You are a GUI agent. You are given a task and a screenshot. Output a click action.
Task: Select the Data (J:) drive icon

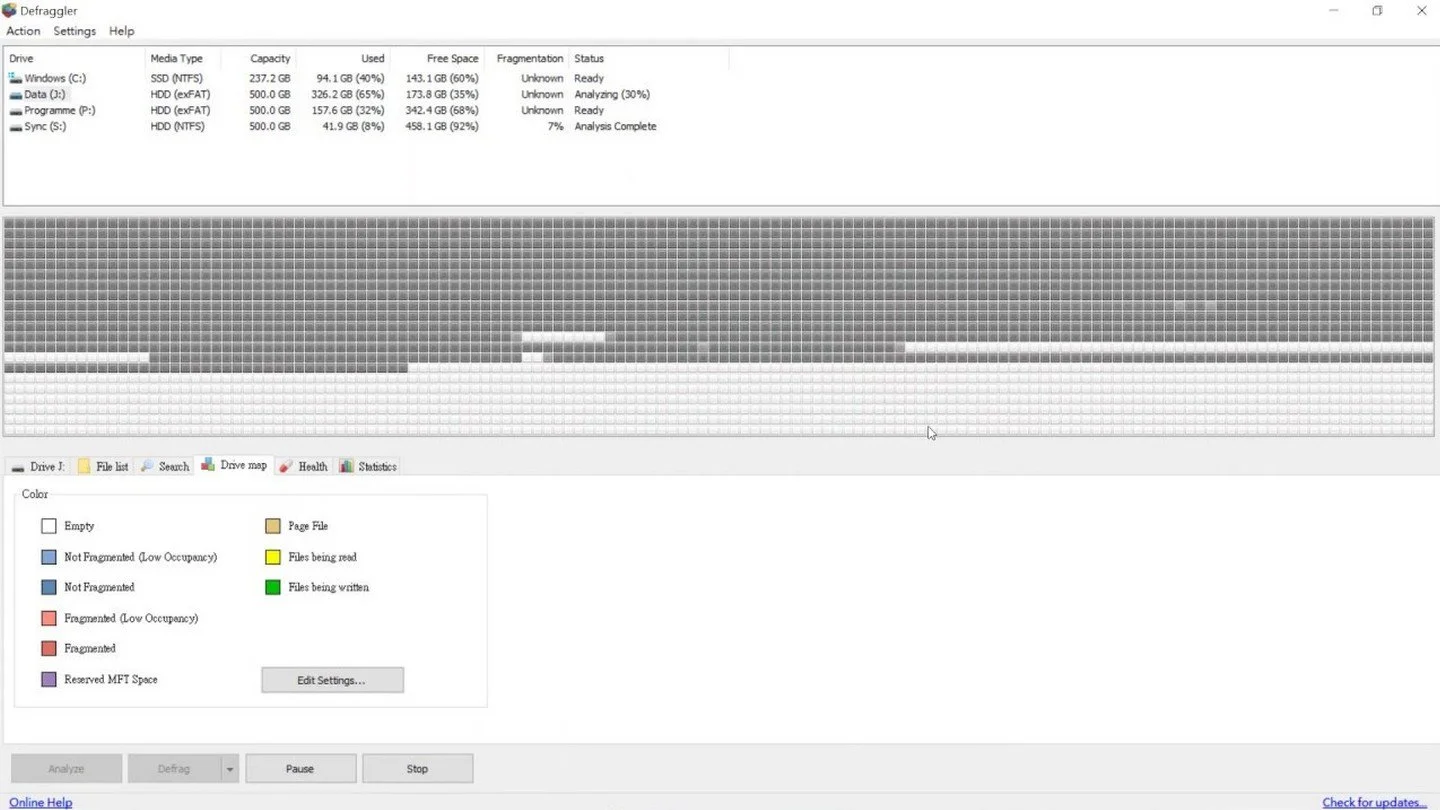click(15, 94)
